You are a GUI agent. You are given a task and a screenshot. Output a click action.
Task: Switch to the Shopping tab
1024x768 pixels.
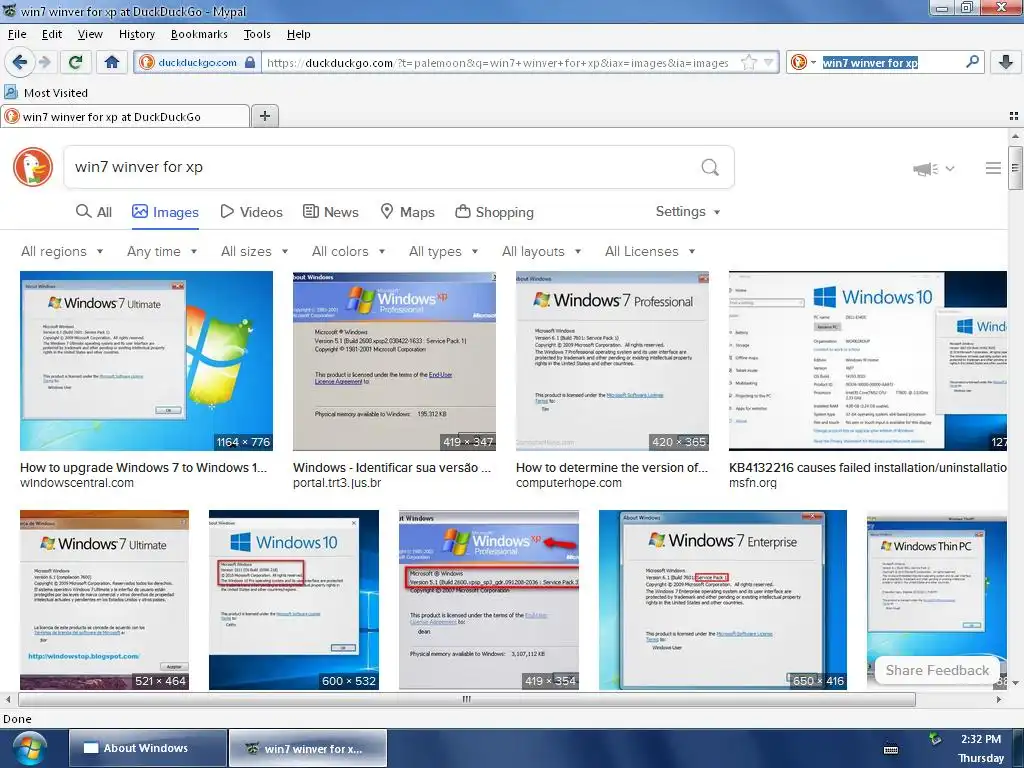point(494,212)
